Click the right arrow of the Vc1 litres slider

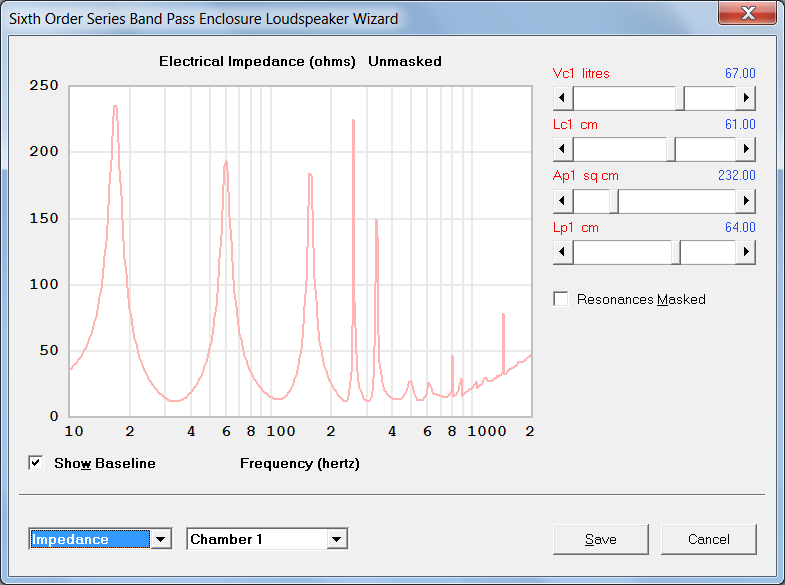[745, 98]
